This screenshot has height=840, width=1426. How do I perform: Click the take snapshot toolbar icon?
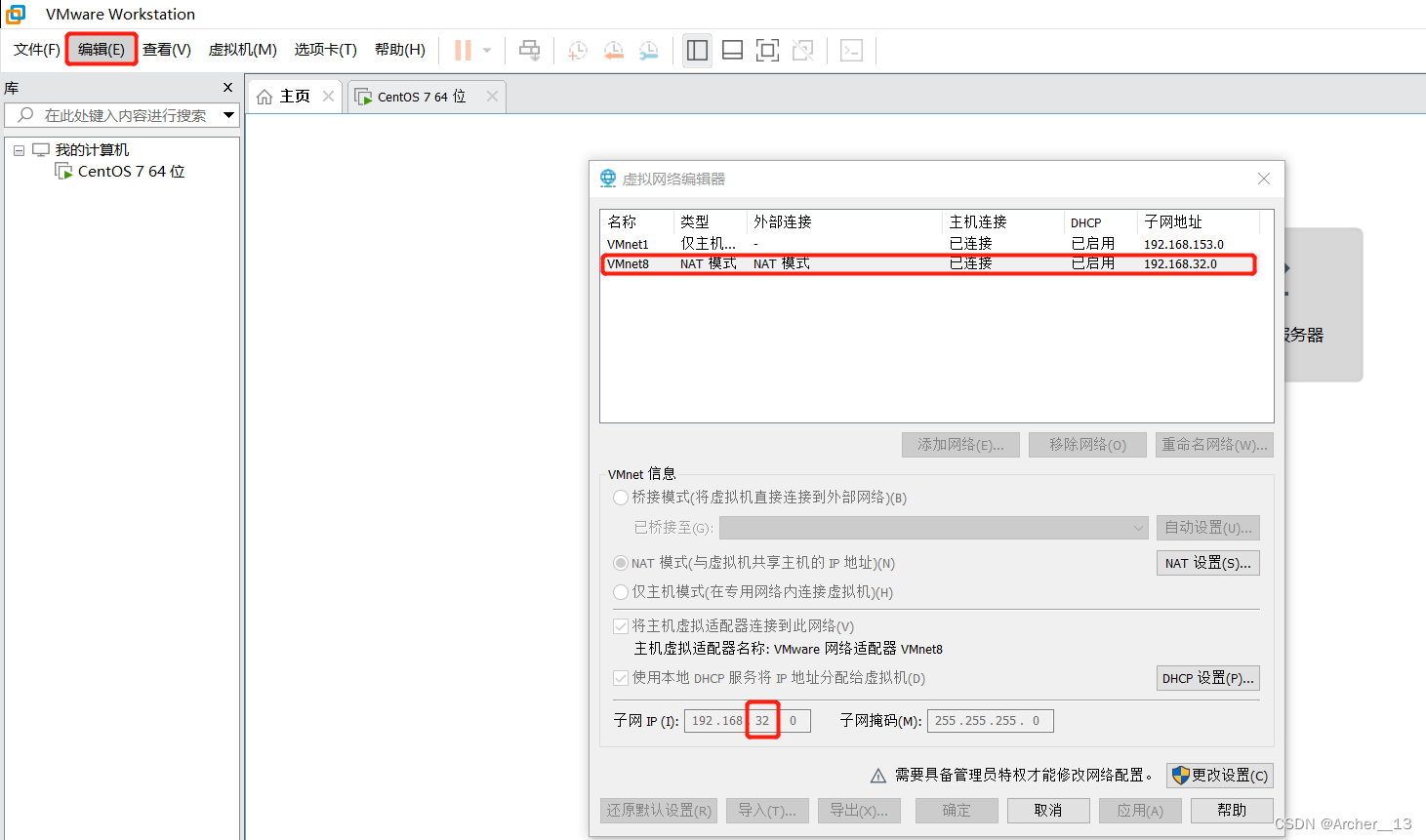[x=578, y=50]
